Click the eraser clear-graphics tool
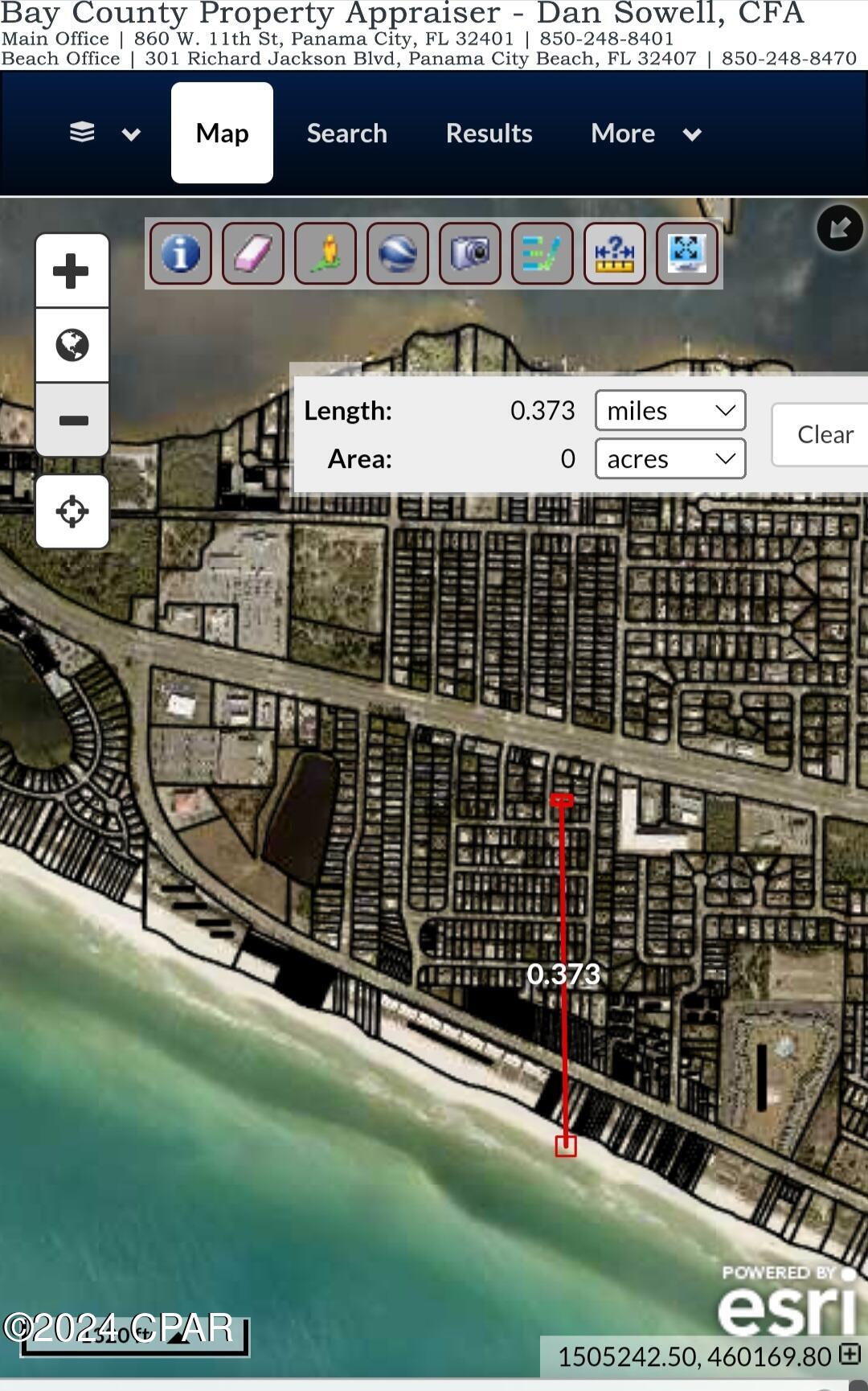Screen dimensions: 868x1391 click(253, 254)
